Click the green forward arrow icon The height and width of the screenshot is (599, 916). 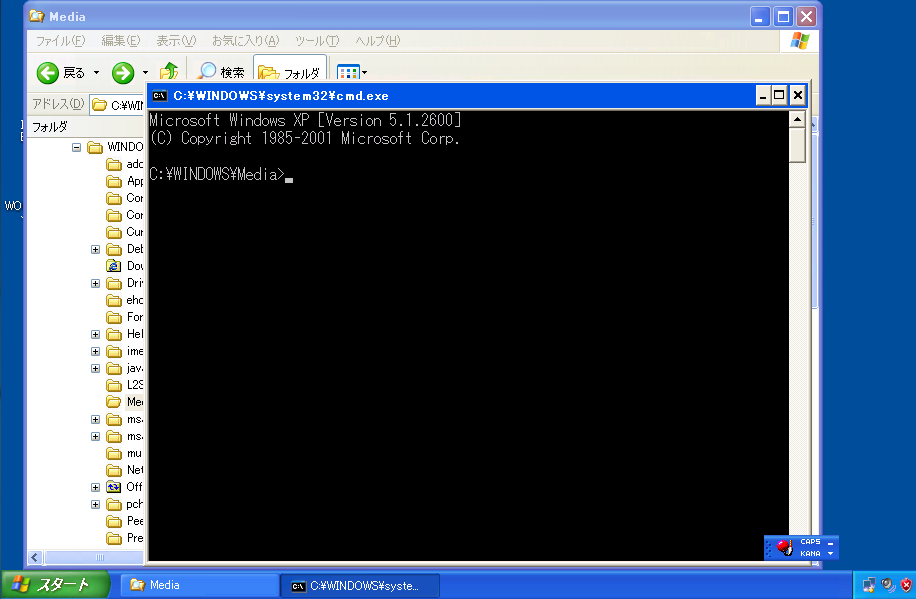click(123, 73)
